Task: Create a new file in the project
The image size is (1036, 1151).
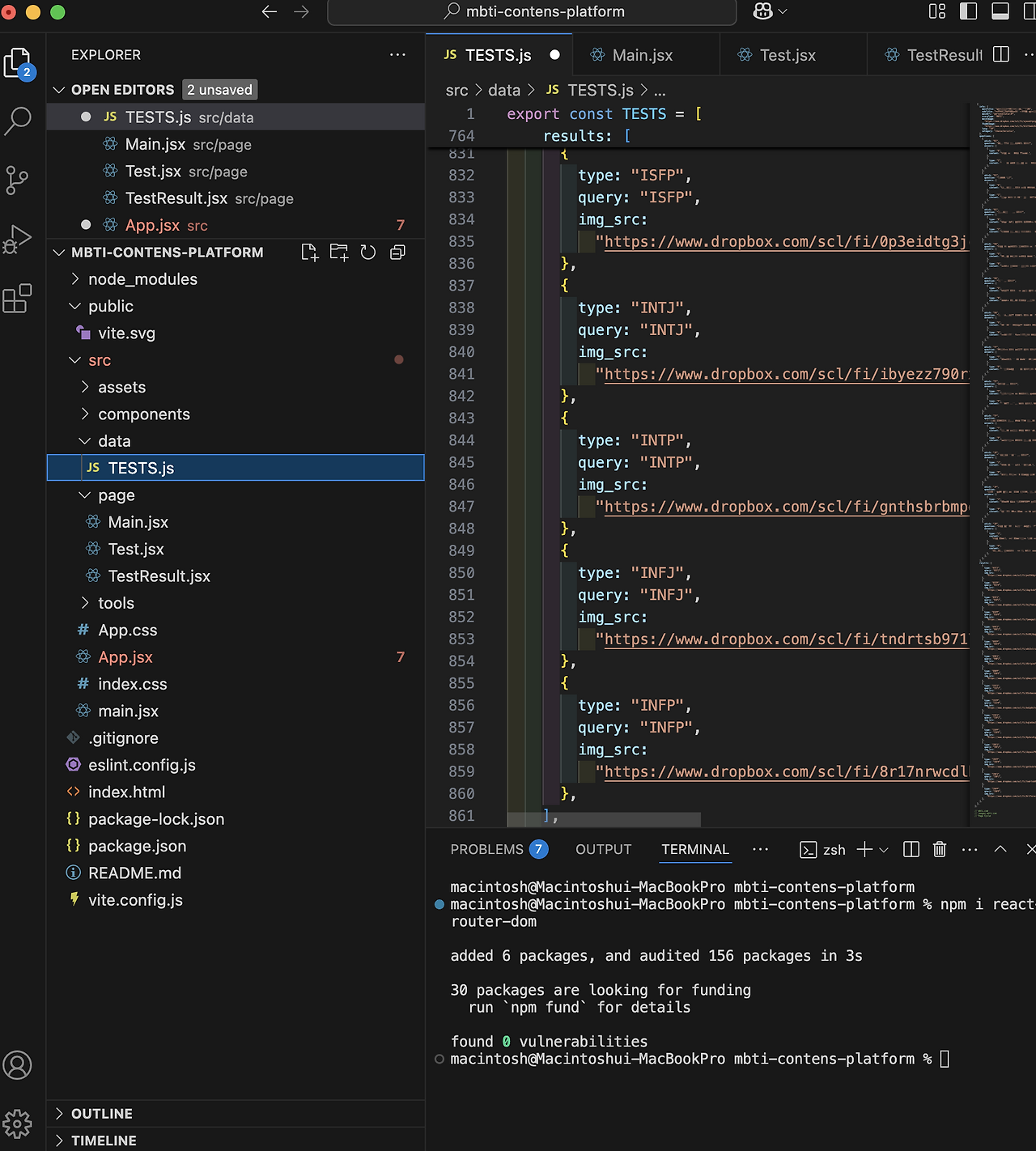Action: (x=310, y=253)
